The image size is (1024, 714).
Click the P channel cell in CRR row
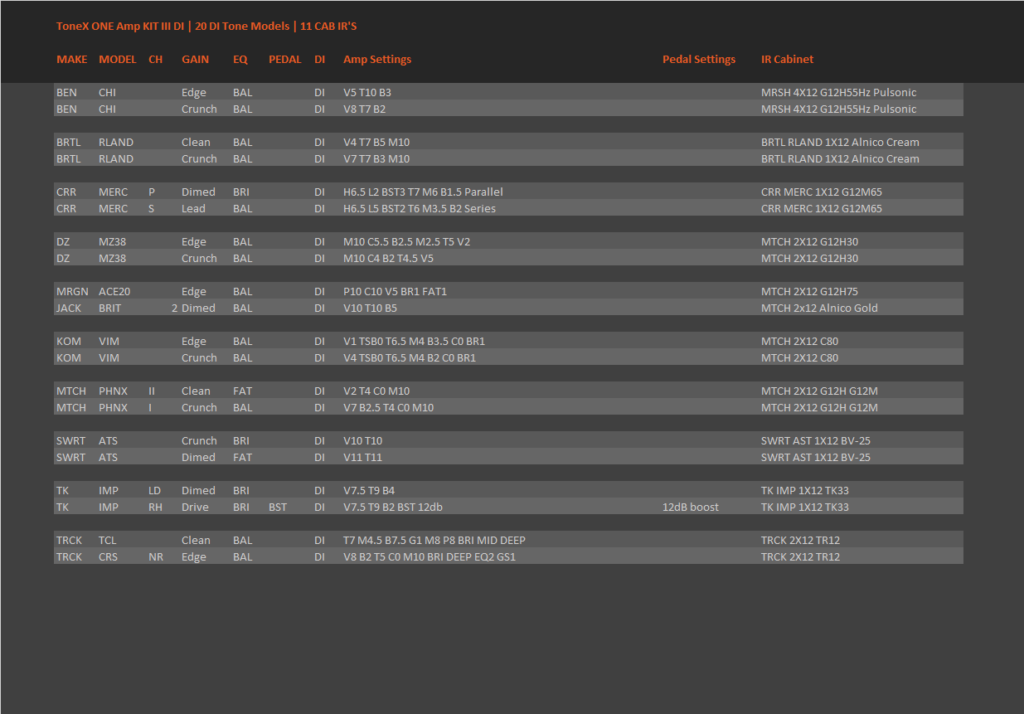tap(152, 192)
